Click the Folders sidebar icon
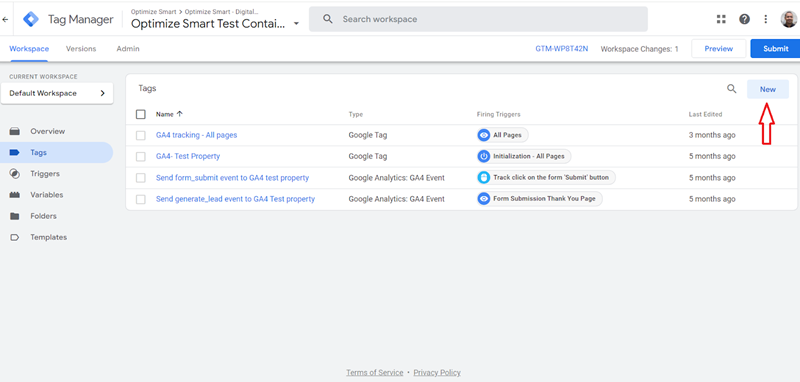This screenshot has width=800, height=382. pyautogui.click(x=15, y=216)
